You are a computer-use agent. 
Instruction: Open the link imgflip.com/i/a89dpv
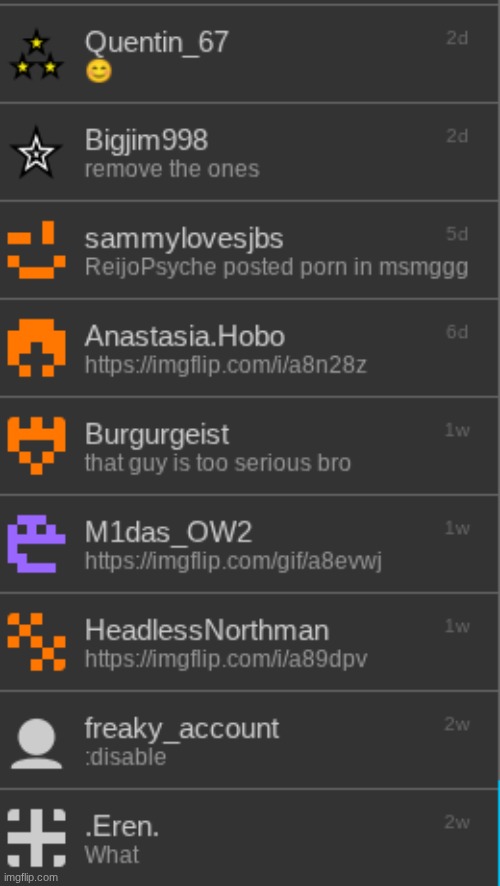[226, 659]
